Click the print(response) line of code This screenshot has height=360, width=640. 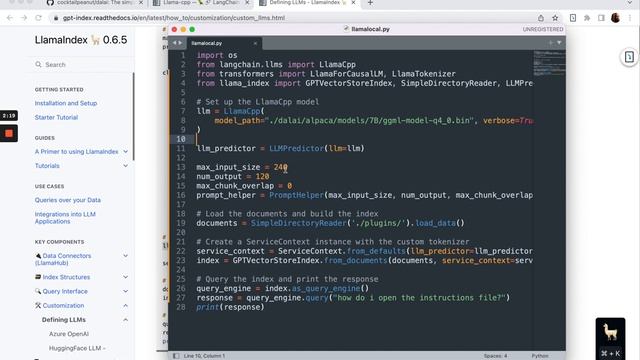click(x=230, y=307)
